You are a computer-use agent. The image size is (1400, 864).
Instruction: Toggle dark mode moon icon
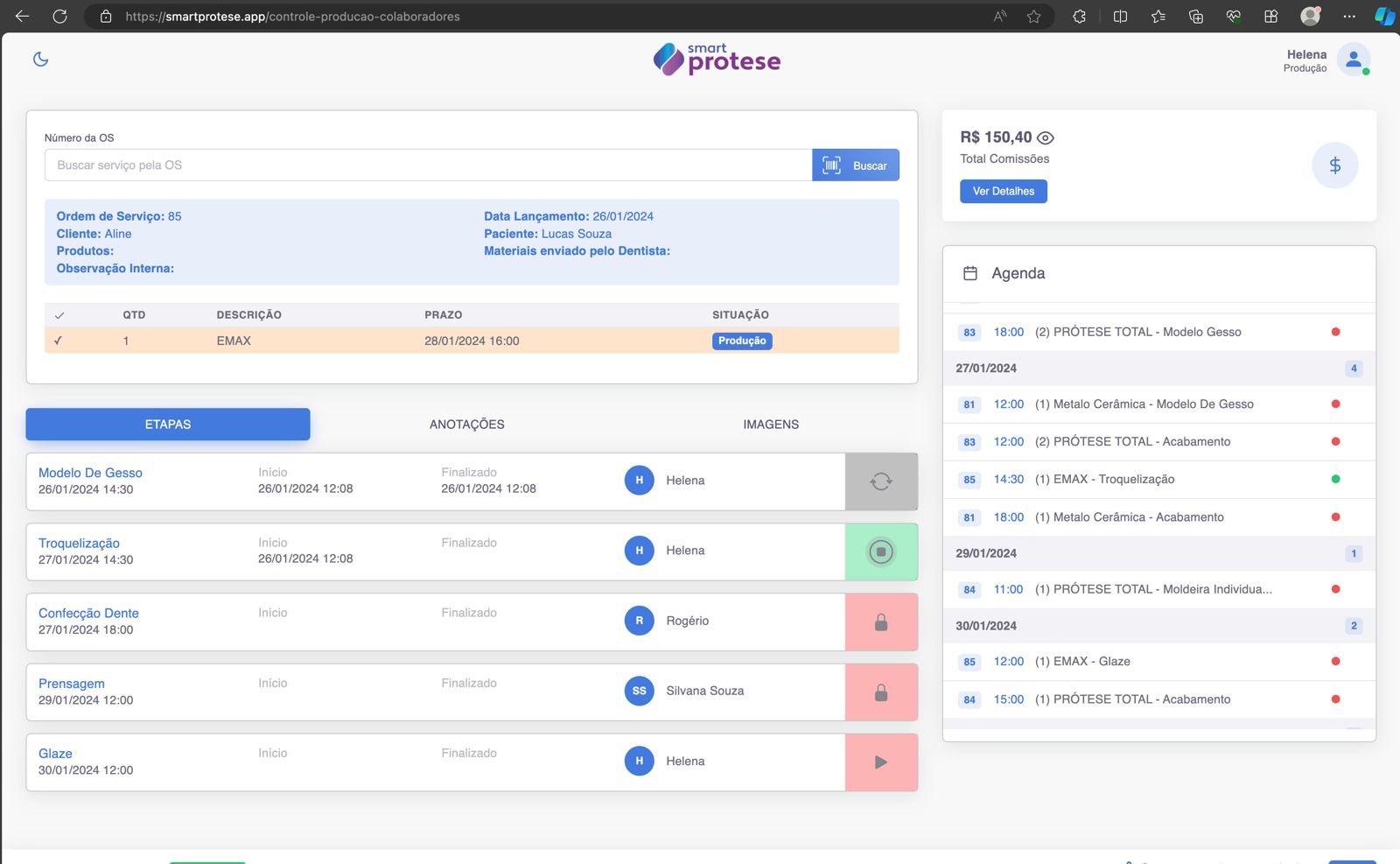point(40,60)
